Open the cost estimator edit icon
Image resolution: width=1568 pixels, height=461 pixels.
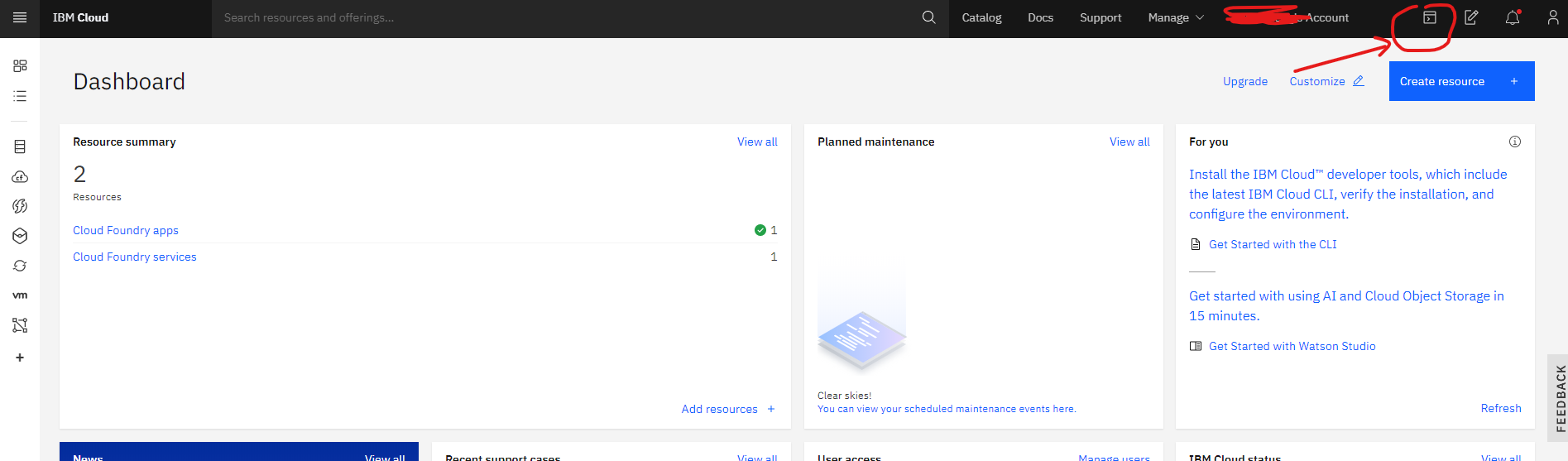point(1471,17)
